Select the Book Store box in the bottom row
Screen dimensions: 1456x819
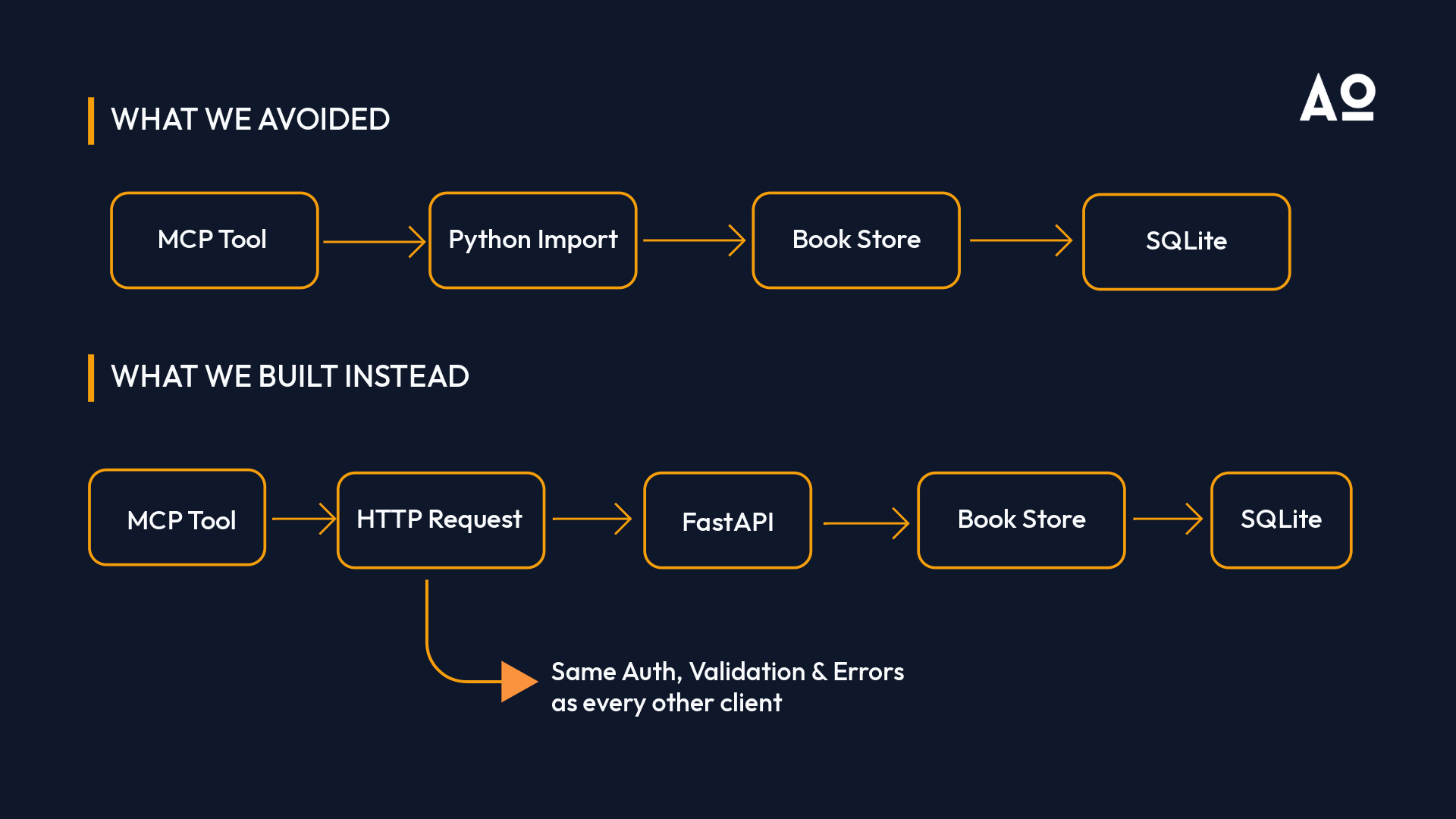click(x=1021, y=520)
